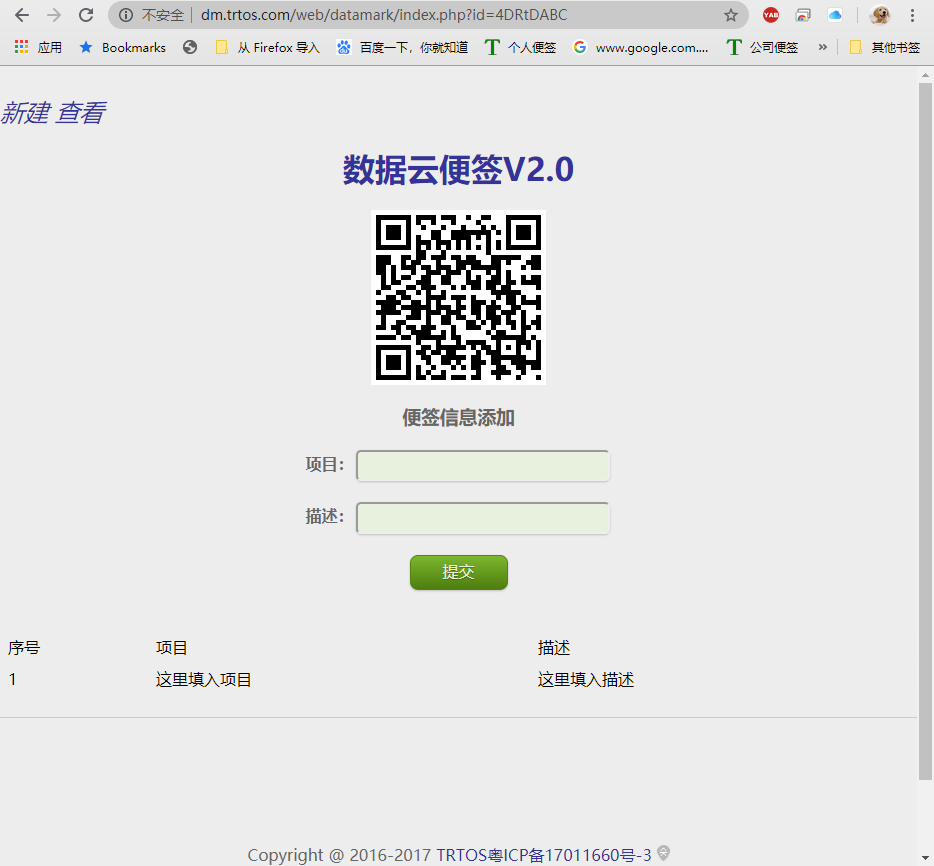
Task: Open Chrome three-dot menu
Action: (913, 15)
